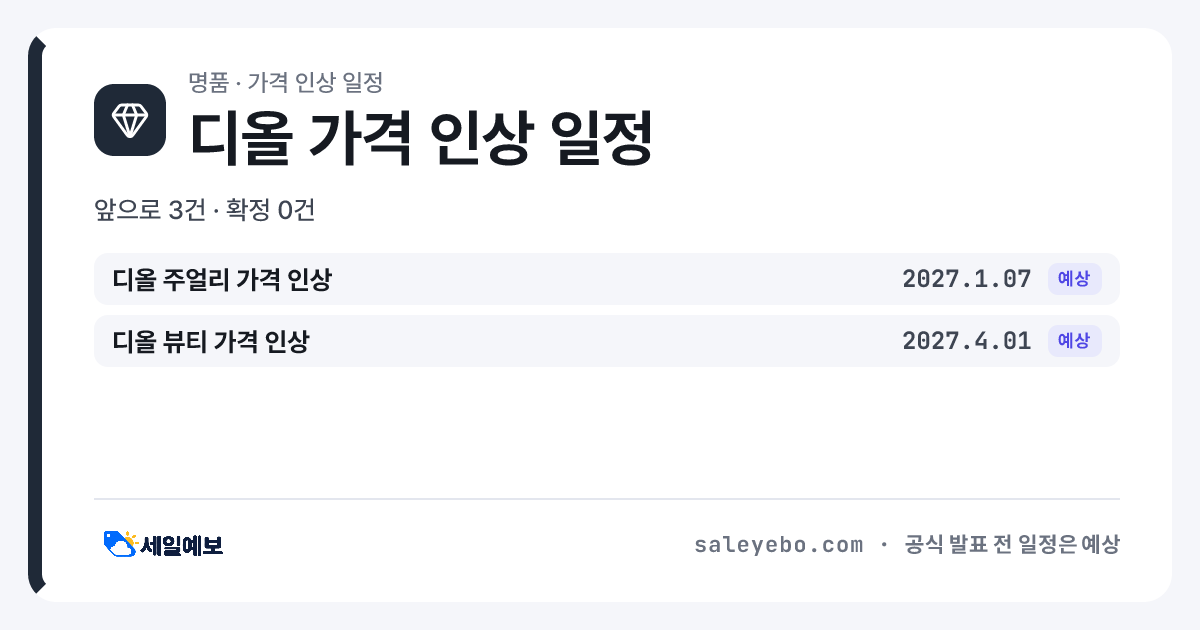
Task: Click the divider line above the footer
Action: click(607, 499)
